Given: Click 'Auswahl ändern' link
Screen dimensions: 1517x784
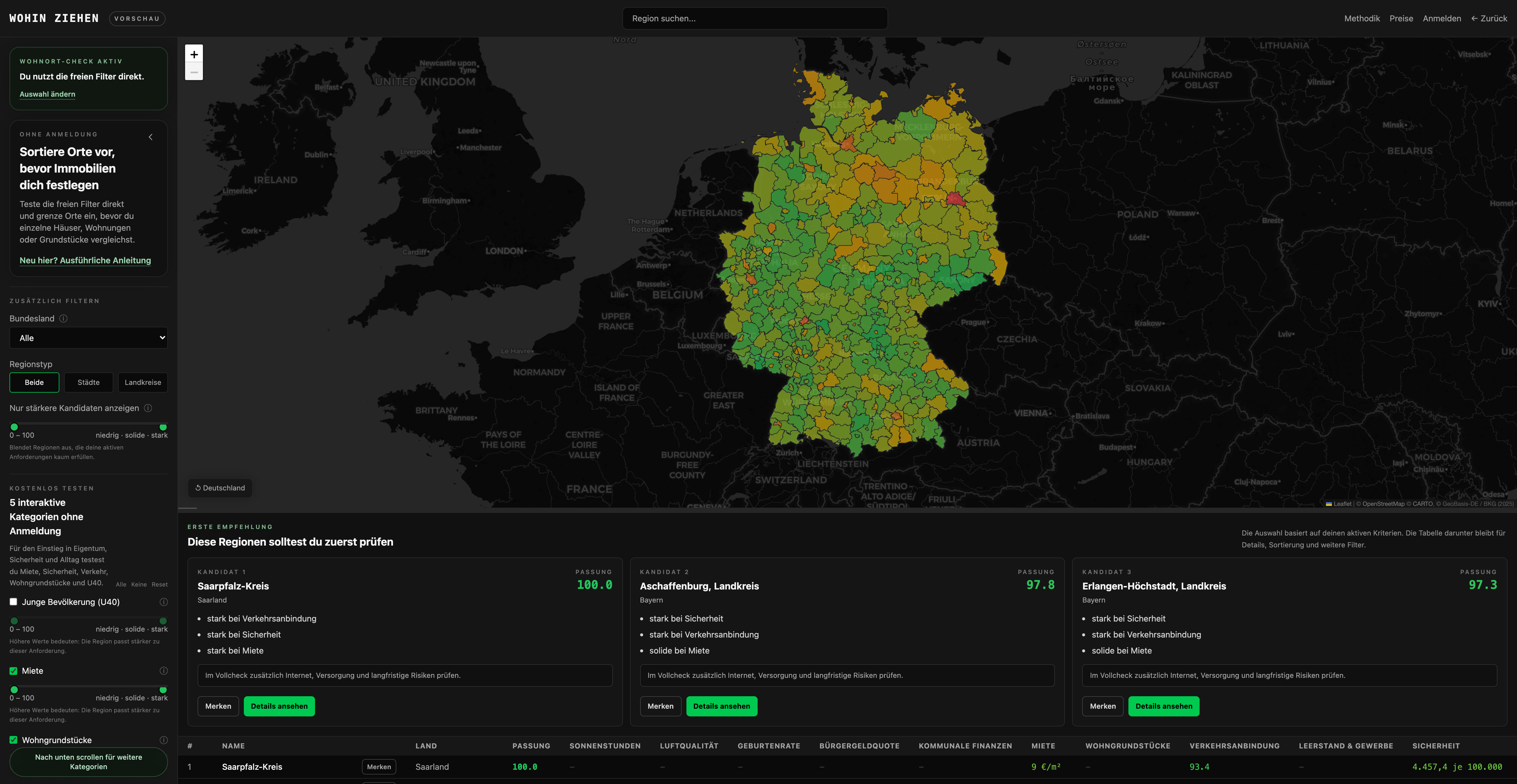Looking at the screenshot, I should tap(47, 94).
